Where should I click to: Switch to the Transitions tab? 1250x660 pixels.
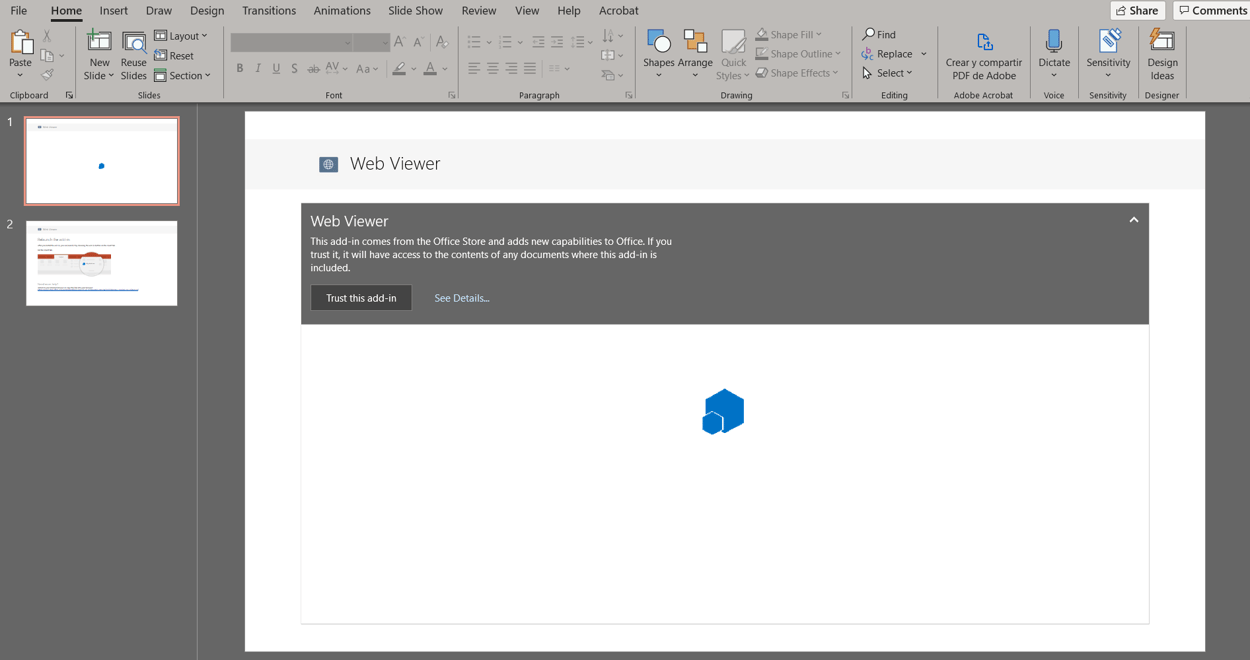pyautogui.click(x=268, y=11)
